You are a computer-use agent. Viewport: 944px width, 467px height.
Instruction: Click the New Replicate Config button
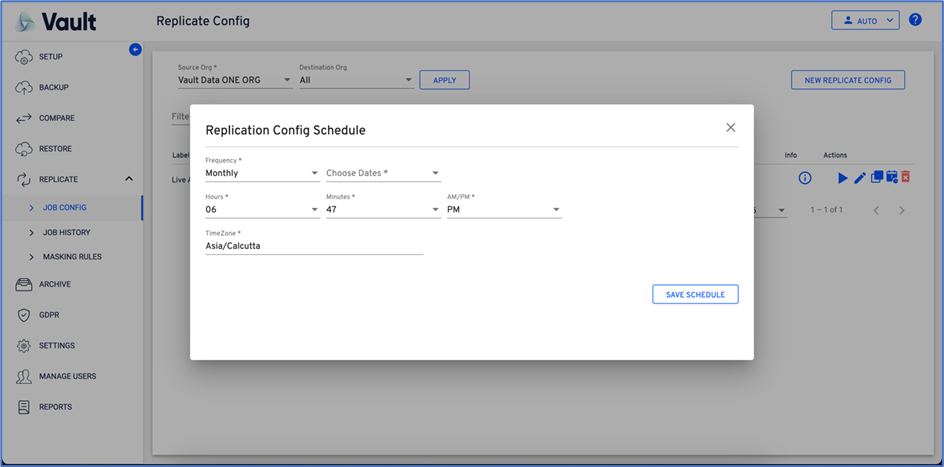point(847,80)
